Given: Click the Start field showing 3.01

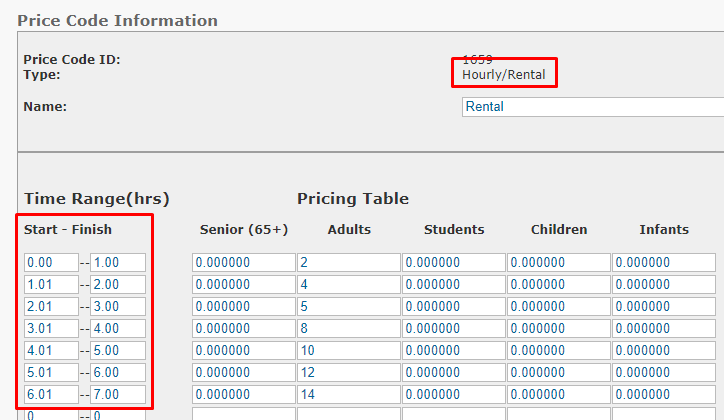Looking at the screenshot, I should 51,329.
